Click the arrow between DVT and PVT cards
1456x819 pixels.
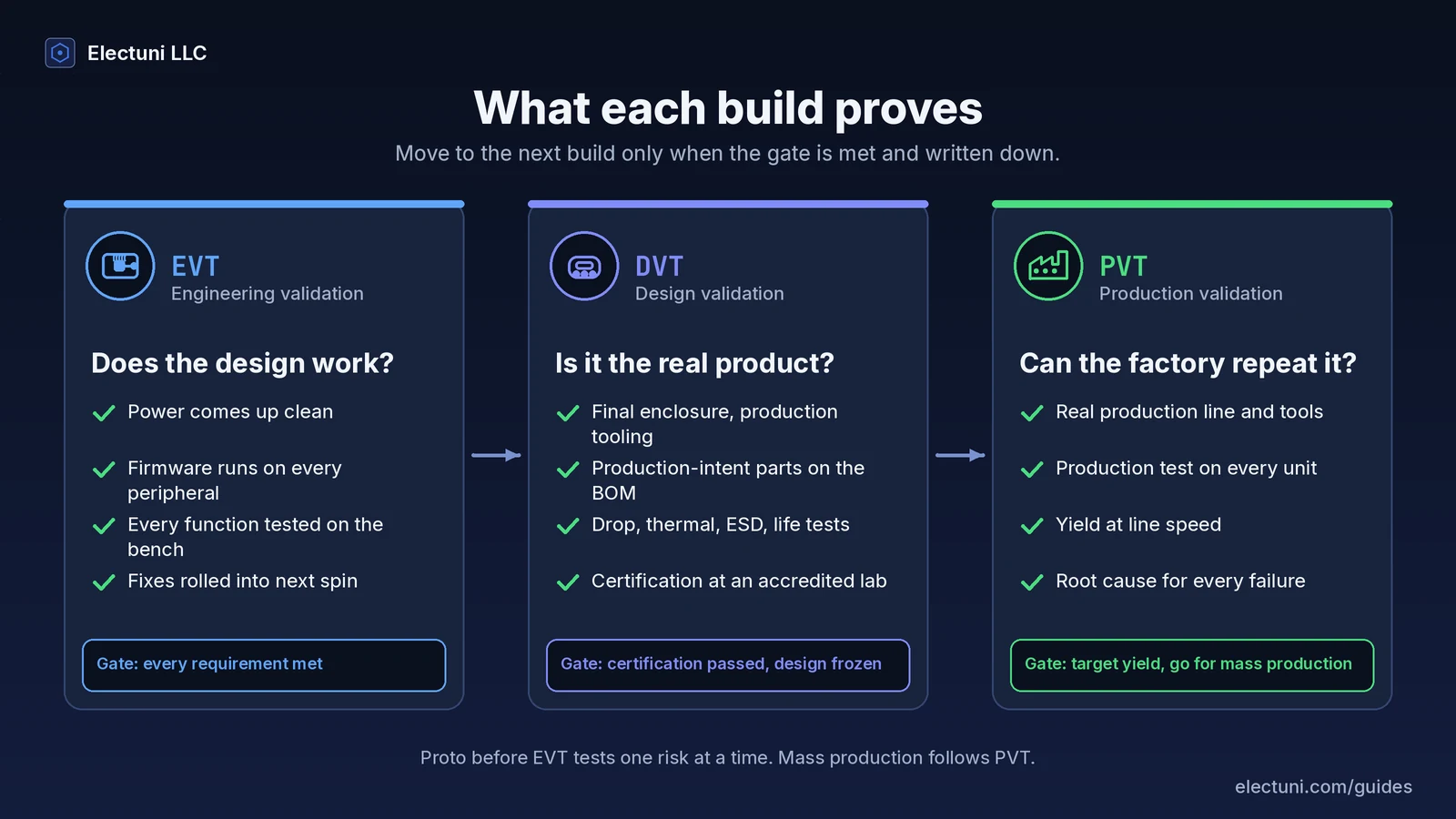click(960, 455)
